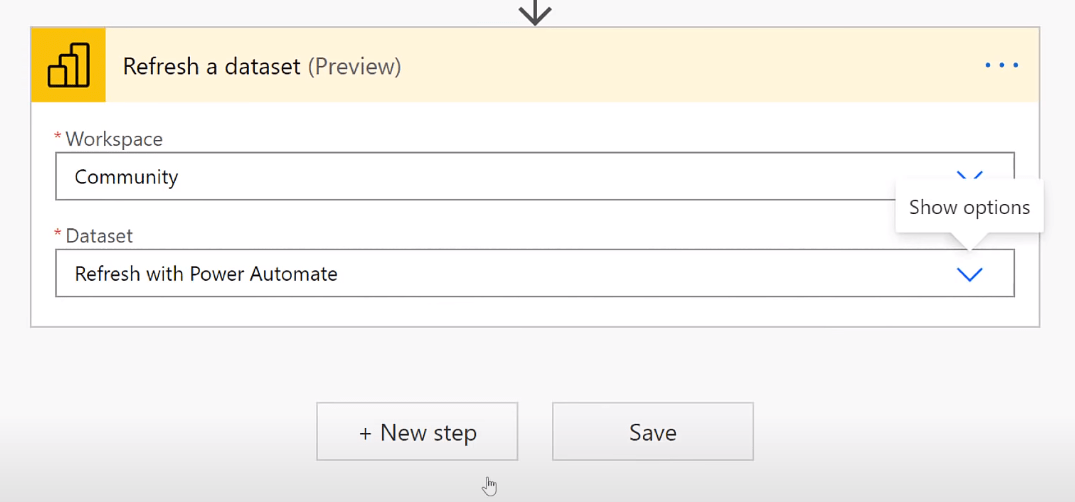The height and width of the screenshot is (502, 1075).
Task: Click the Community text inside the Workspace box
Action: pos(126,177)
